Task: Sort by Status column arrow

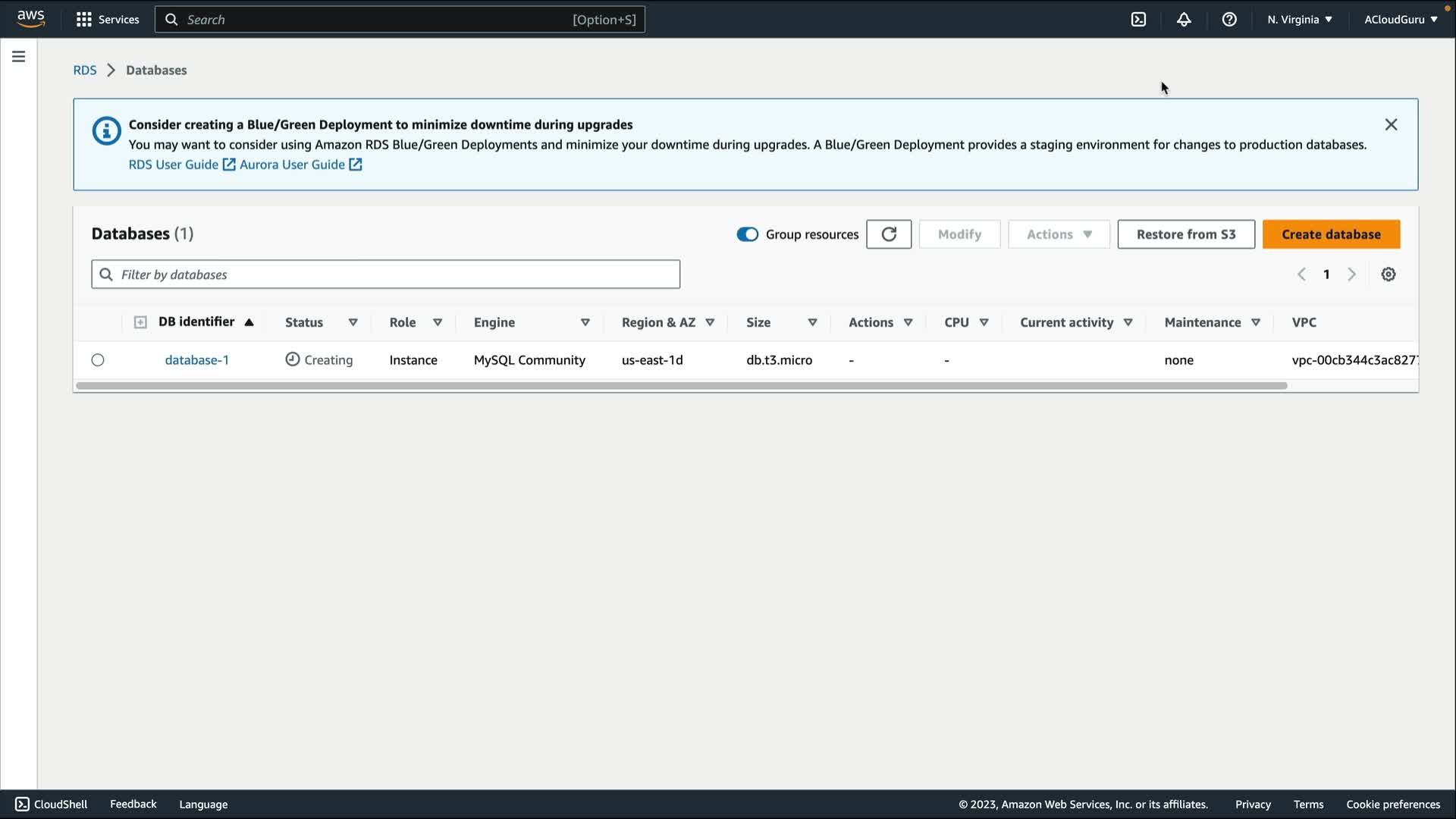Action: pos(353,322)
